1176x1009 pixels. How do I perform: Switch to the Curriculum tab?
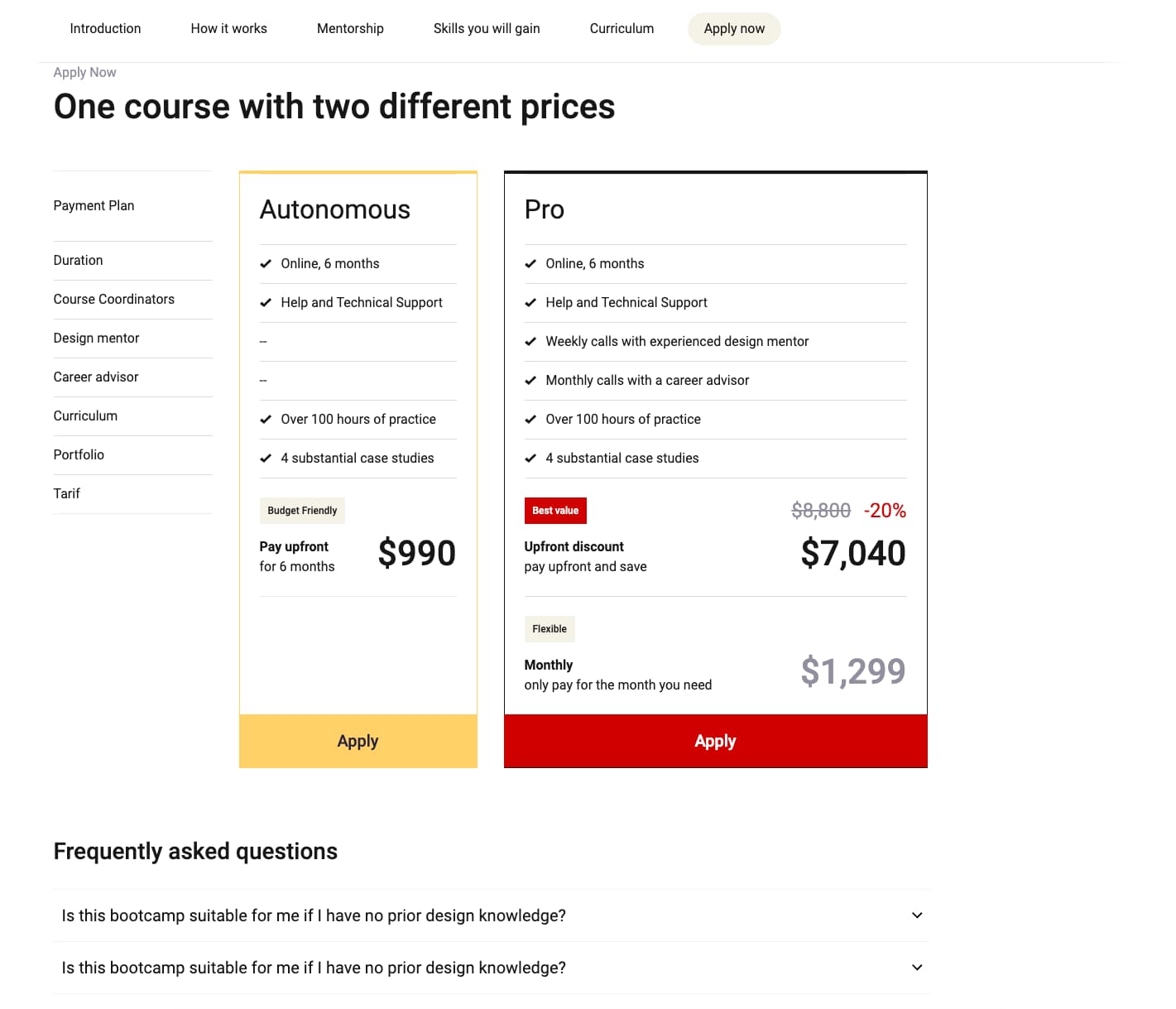tap(622, 28)
